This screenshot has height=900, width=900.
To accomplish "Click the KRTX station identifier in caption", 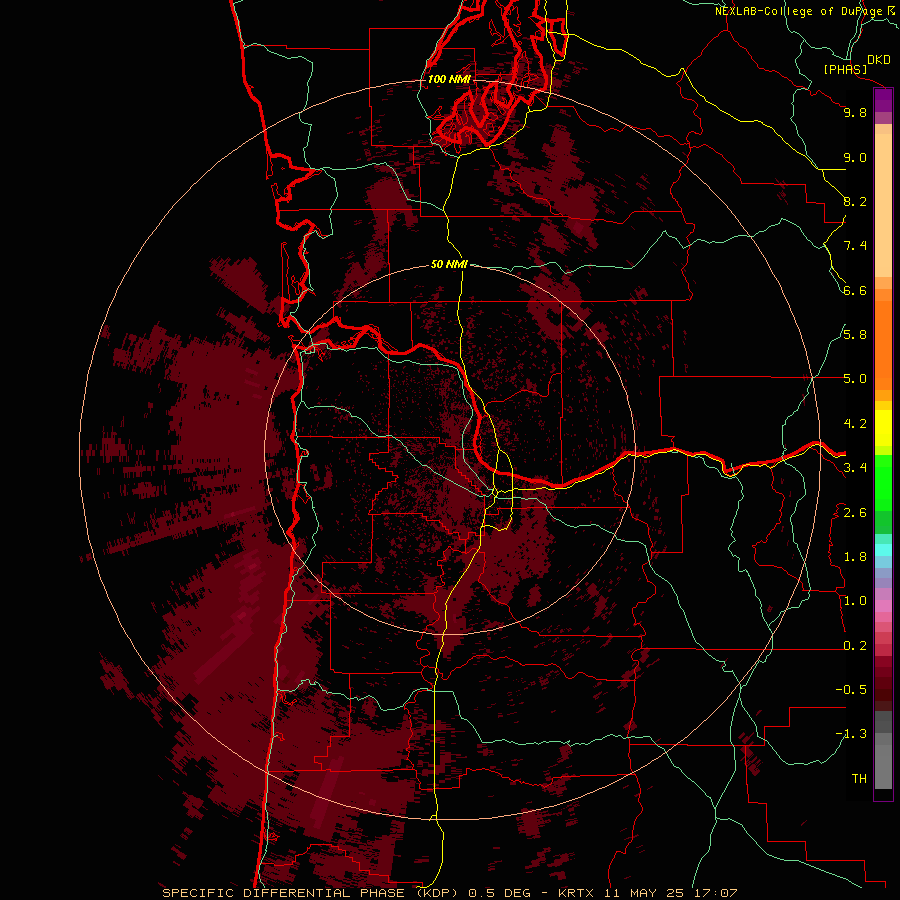I will 576,893.
